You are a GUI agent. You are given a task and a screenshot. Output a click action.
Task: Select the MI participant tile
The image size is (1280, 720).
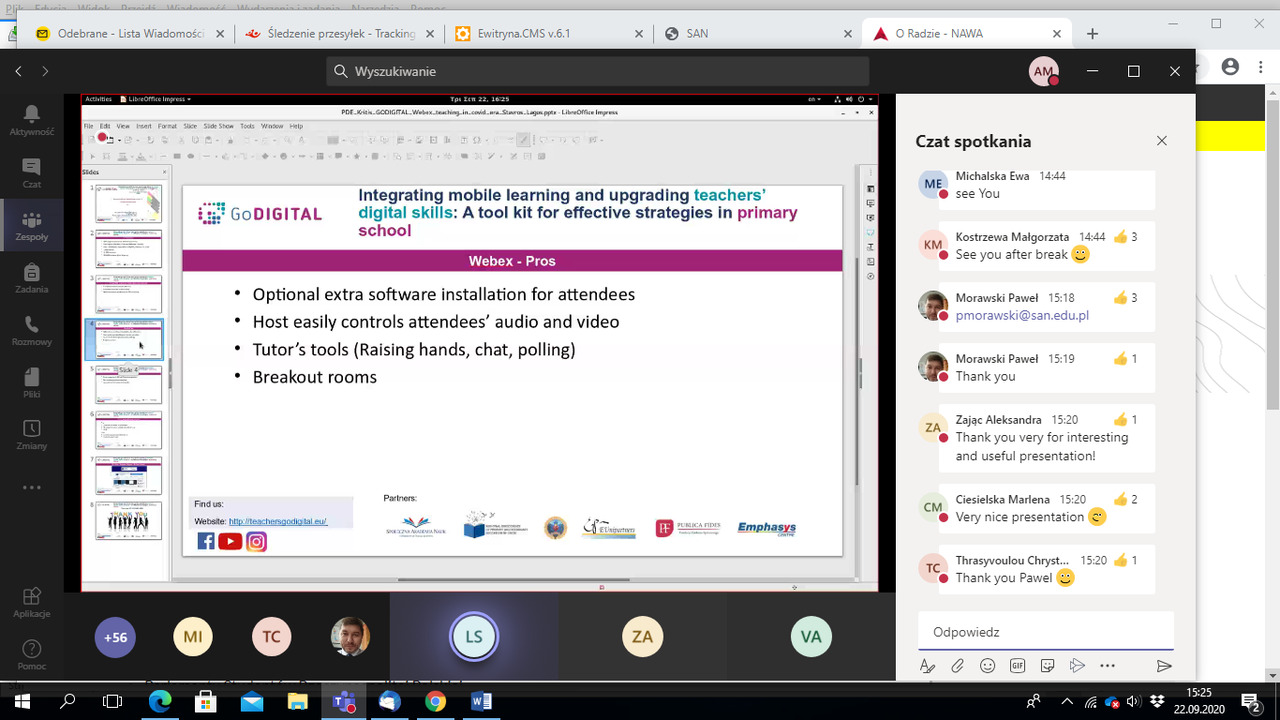(x=193, y=637)
